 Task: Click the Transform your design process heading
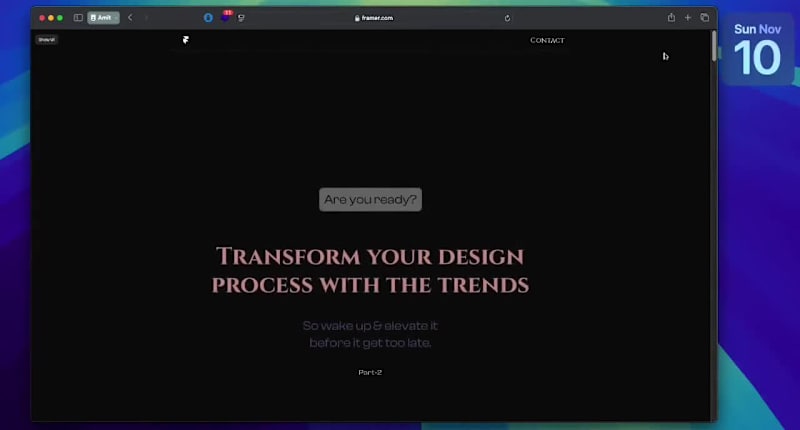pos(370,270)
